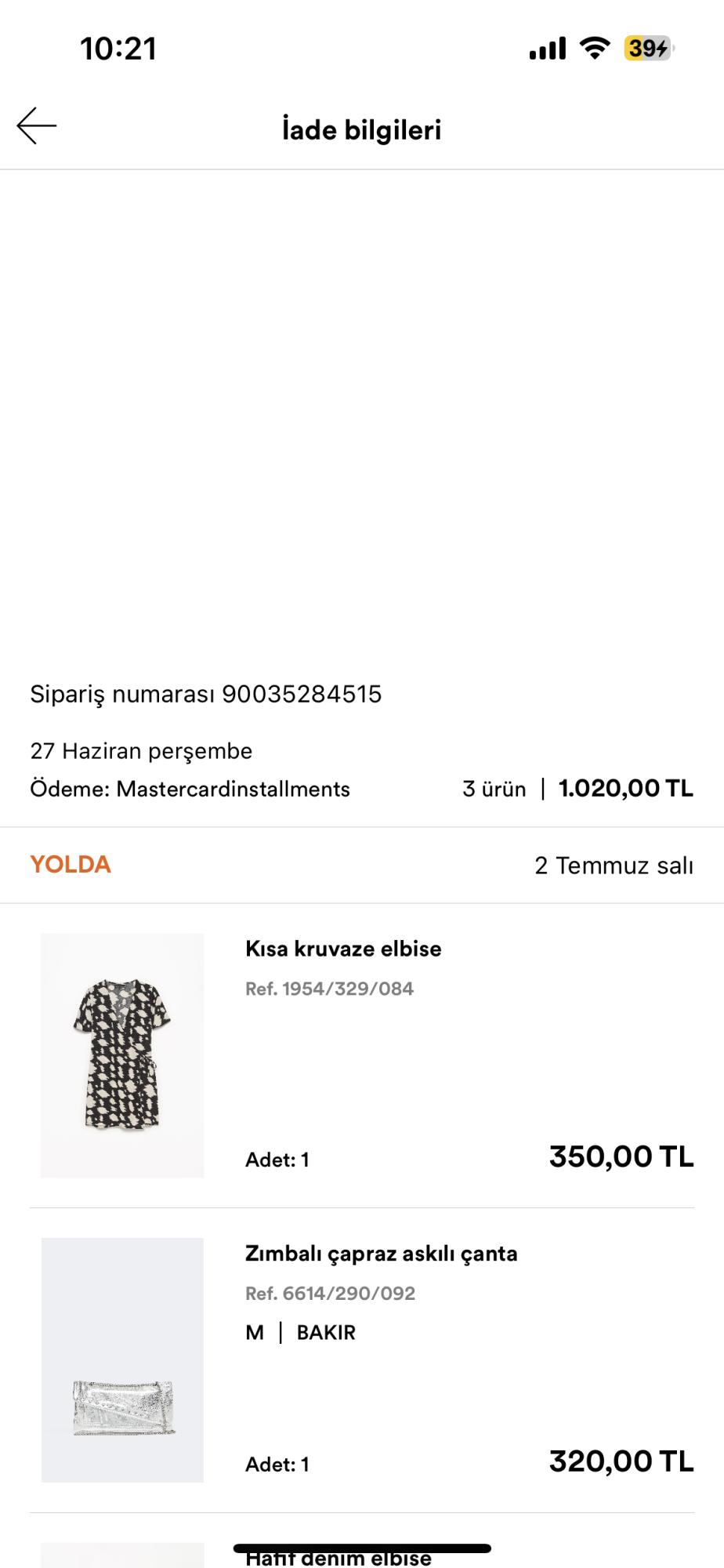This screenshot has height=1568, width=724.
Task: Tap the Kısa kruvaze elbise title
Action: (x=343, y=949)
